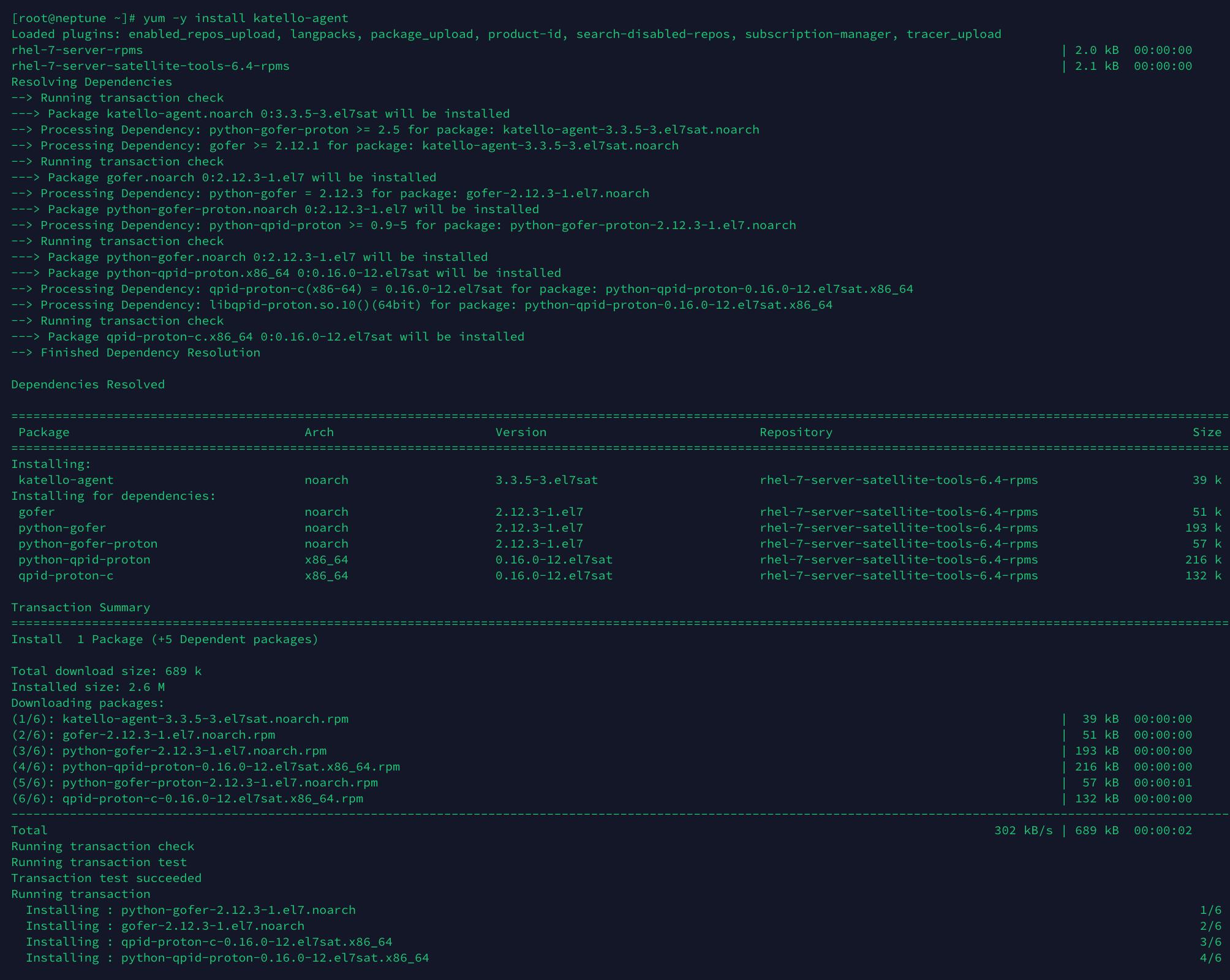
Task: Click 'Installed size: 2.6 M'
Action: click(x=88, y=687)
